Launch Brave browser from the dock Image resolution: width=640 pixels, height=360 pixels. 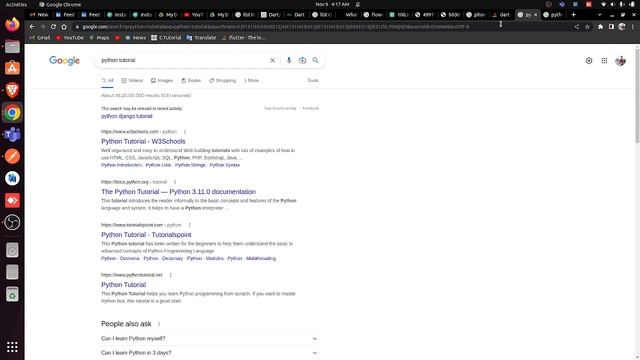pyautogui.click(x=12, y=90)
